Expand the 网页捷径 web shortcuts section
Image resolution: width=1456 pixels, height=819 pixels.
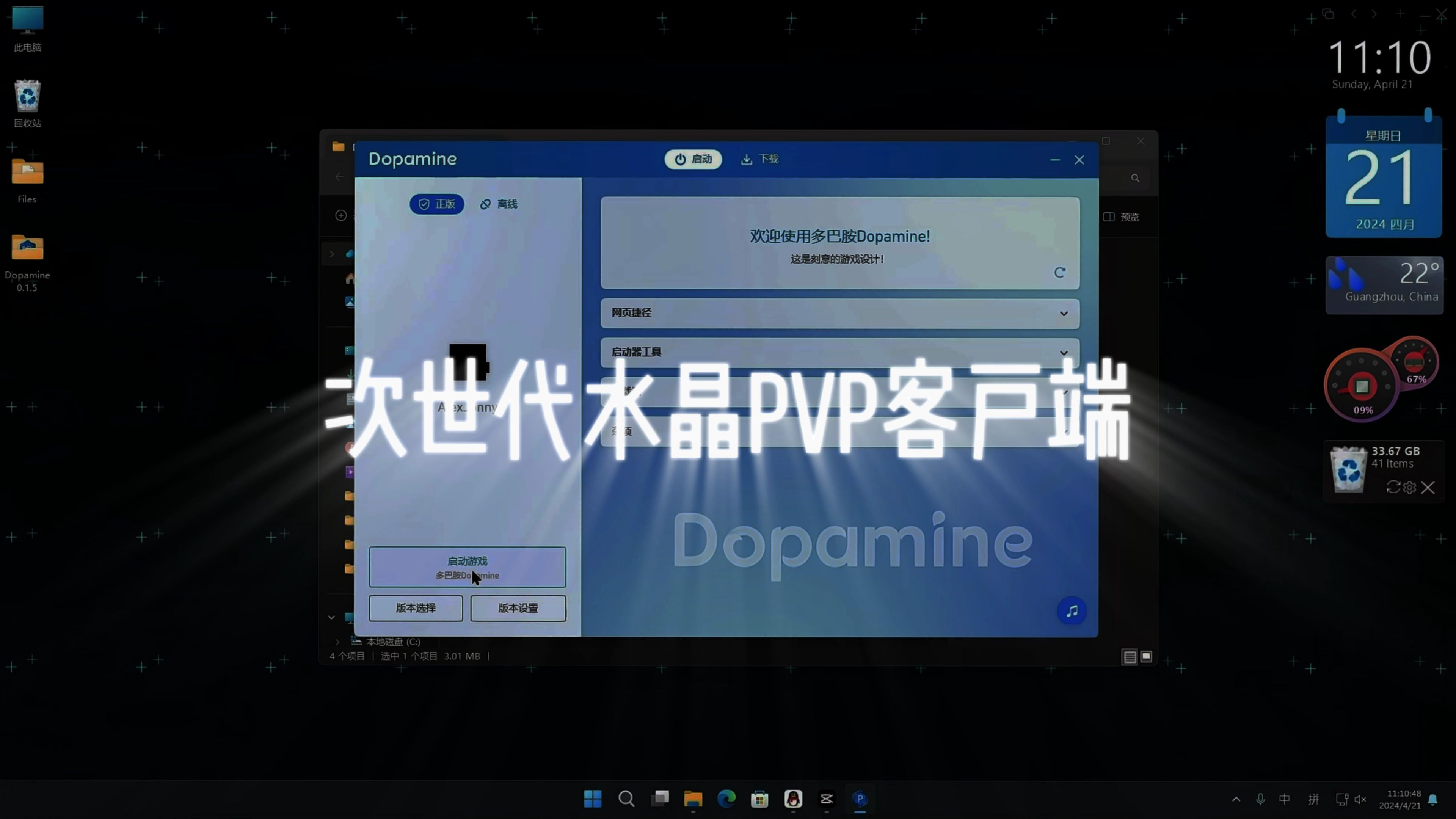[x=1064, y=313]
